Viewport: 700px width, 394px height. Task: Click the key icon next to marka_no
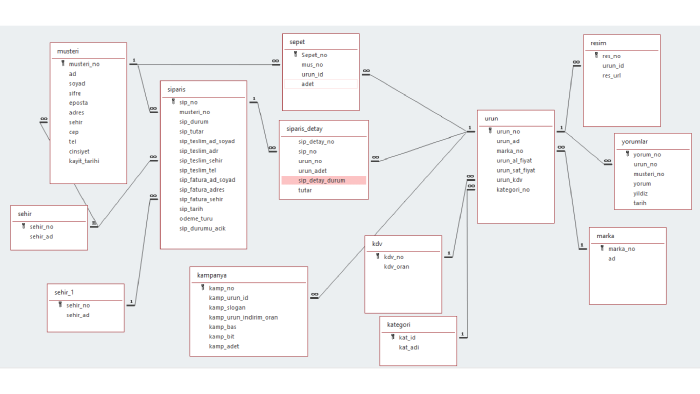pos(602,249)
